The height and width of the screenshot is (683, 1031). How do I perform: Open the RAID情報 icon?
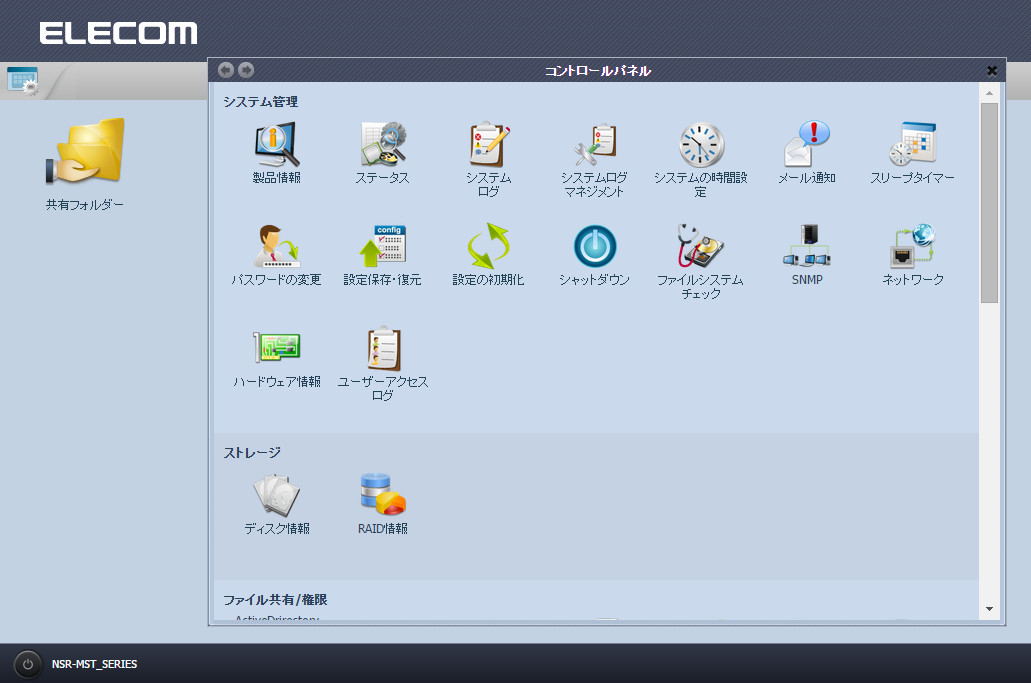pyautogui.click(x=383, y=494)
